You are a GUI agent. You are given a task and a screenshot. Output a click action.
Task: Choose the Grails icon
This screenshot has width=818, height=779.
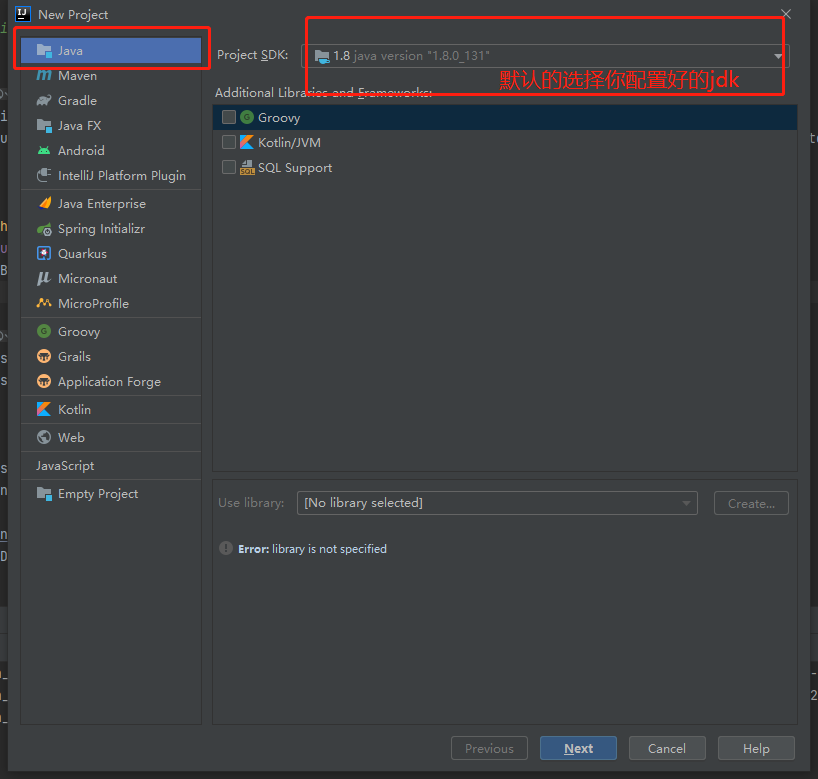pyautogui.click(x=44, y=356)
